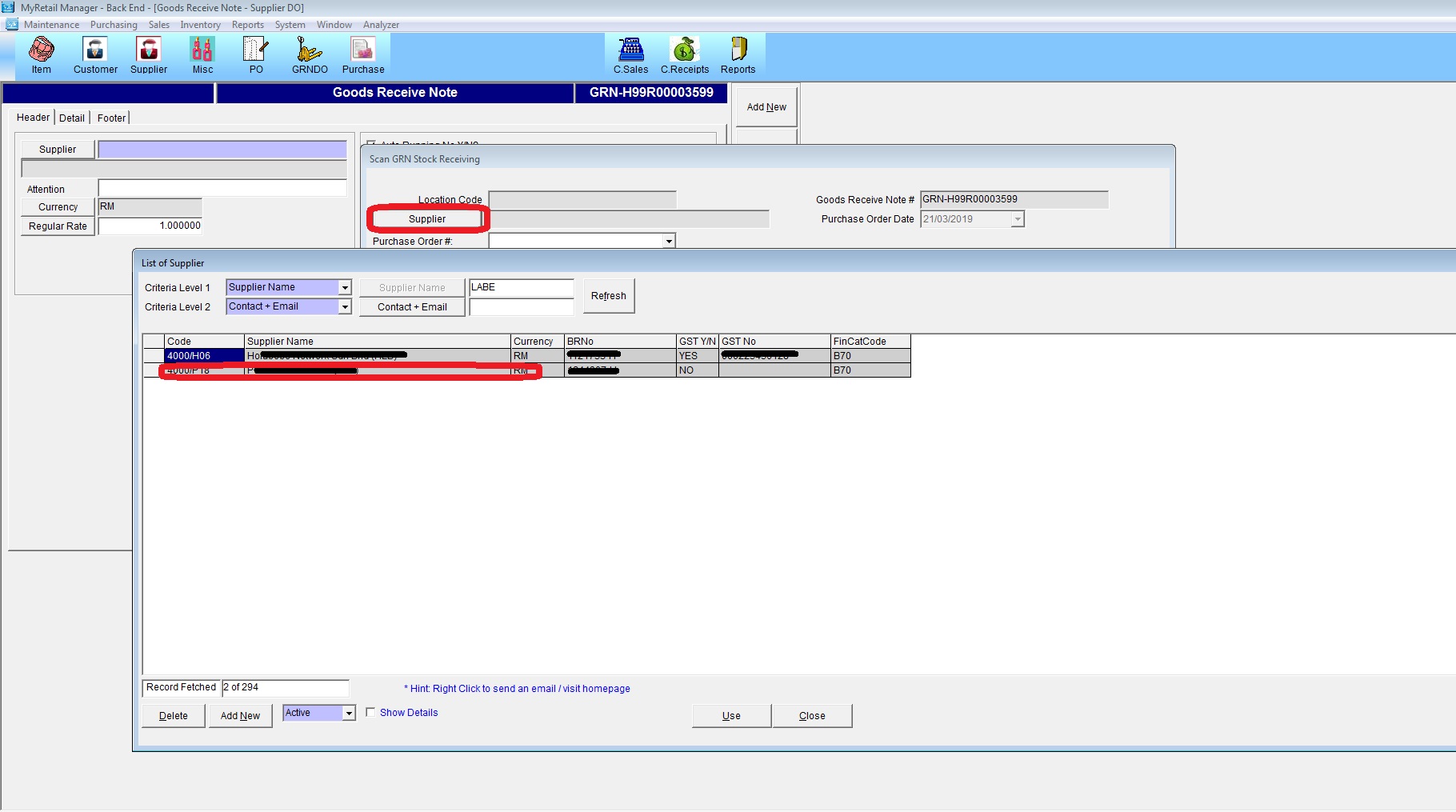The width and height of the screenshot is (1456, 812).
Task: Open the Inventory menu
Action: pyautogui.click(x=200, y=25)
